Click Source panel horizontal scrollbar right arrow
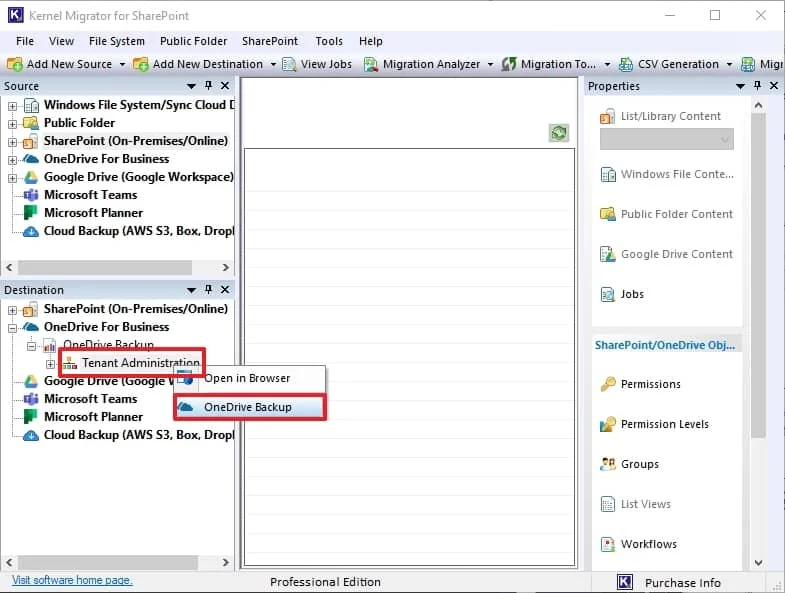The width and height of the screenshot is (785, 593). 226,267
